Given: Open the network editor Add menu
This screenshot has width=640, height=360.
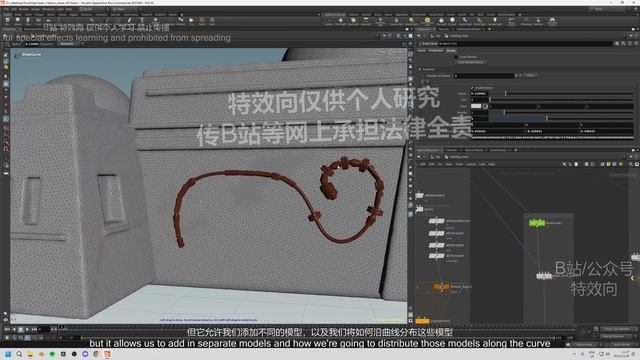Looking at the screenshot, I should 423,164.
